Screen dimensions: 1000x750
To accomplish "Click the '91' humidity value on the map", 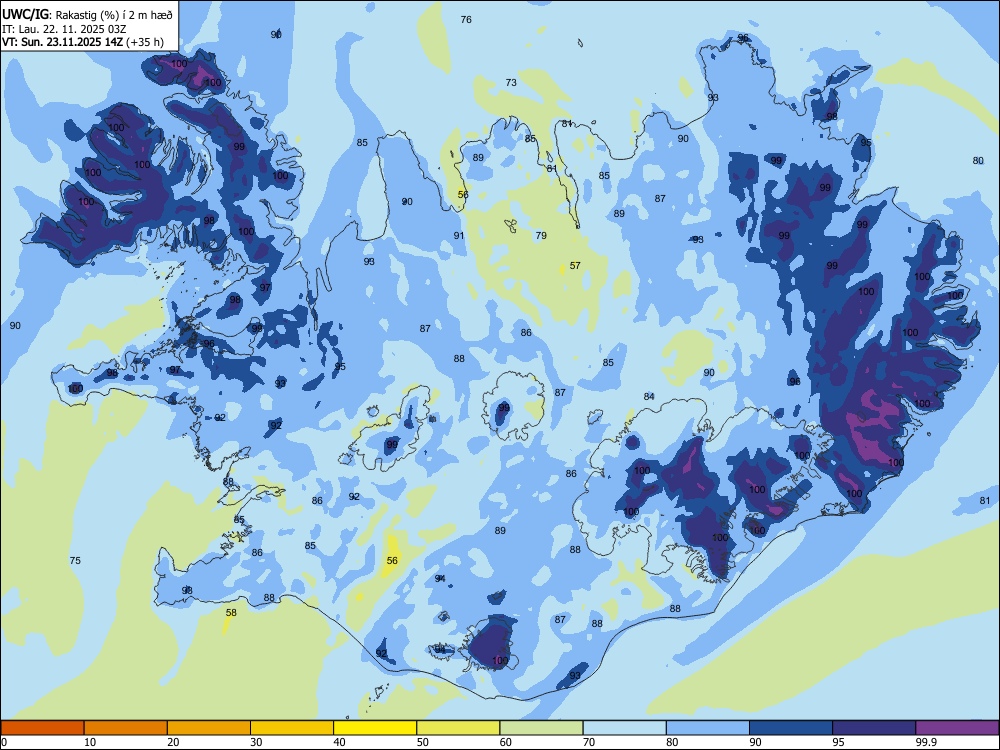I will click(459, 235).
